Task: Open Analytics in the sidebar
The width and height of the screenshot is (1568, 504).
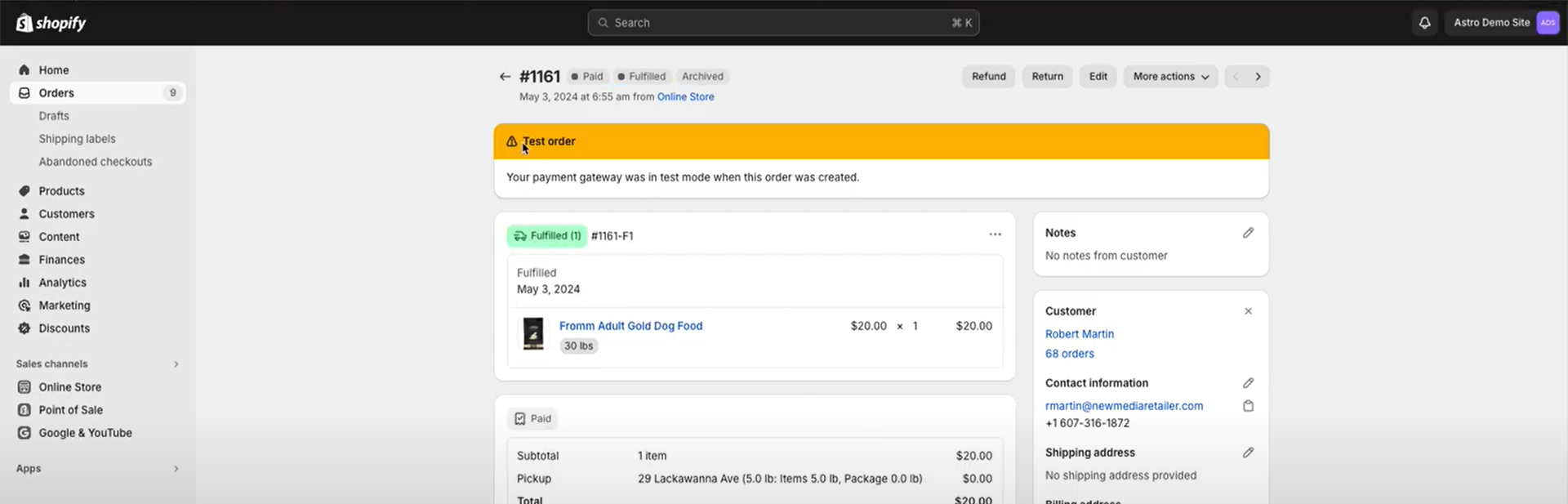Action: [62, 283]
